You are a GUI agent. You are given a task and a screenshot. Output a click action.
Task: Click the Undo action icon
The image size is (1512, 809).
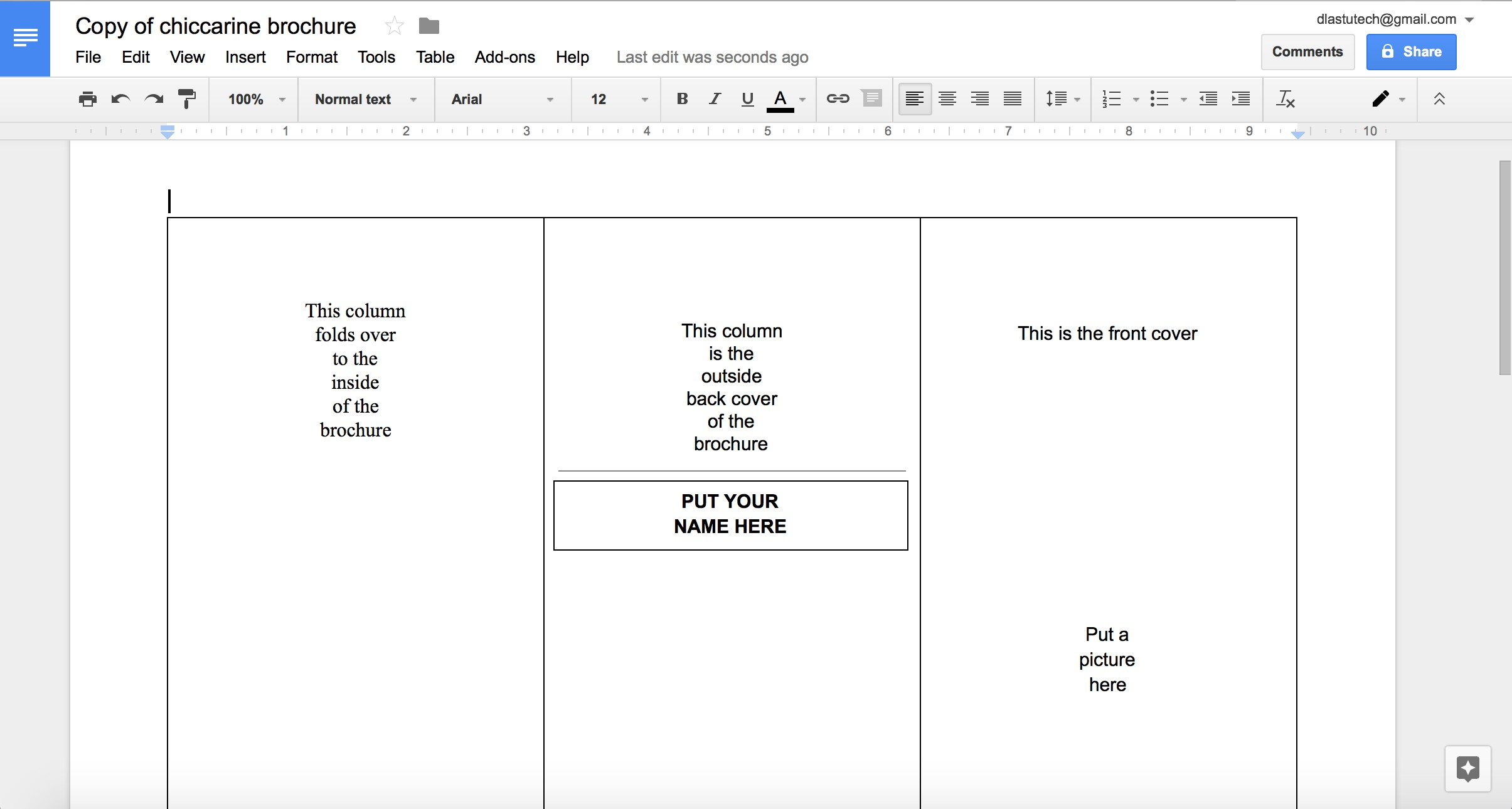click(120, 99)
